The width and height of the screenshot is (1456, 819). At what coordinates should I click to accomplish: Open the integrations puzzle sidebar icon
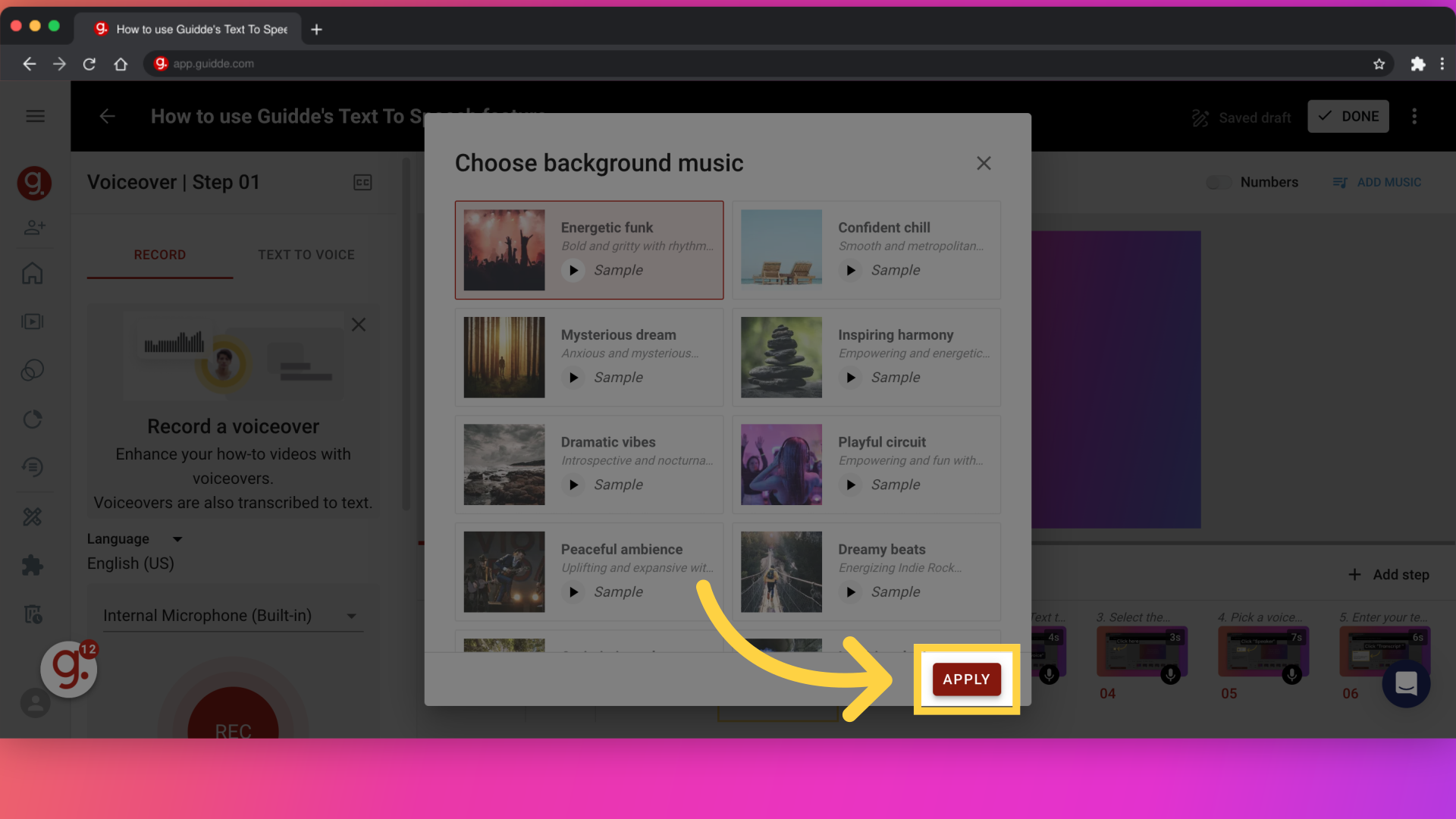point(32,565)
